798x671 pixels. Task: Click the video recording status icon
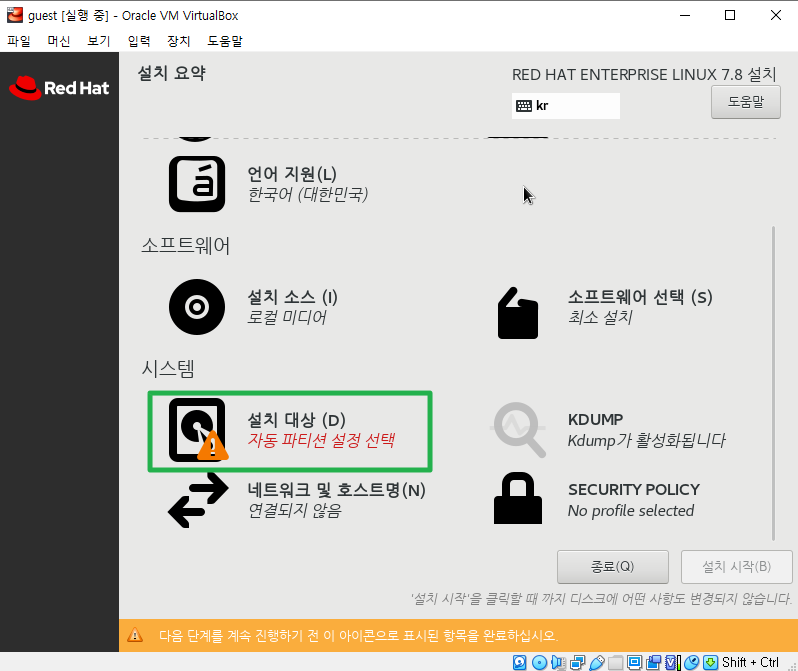(653, 662)
